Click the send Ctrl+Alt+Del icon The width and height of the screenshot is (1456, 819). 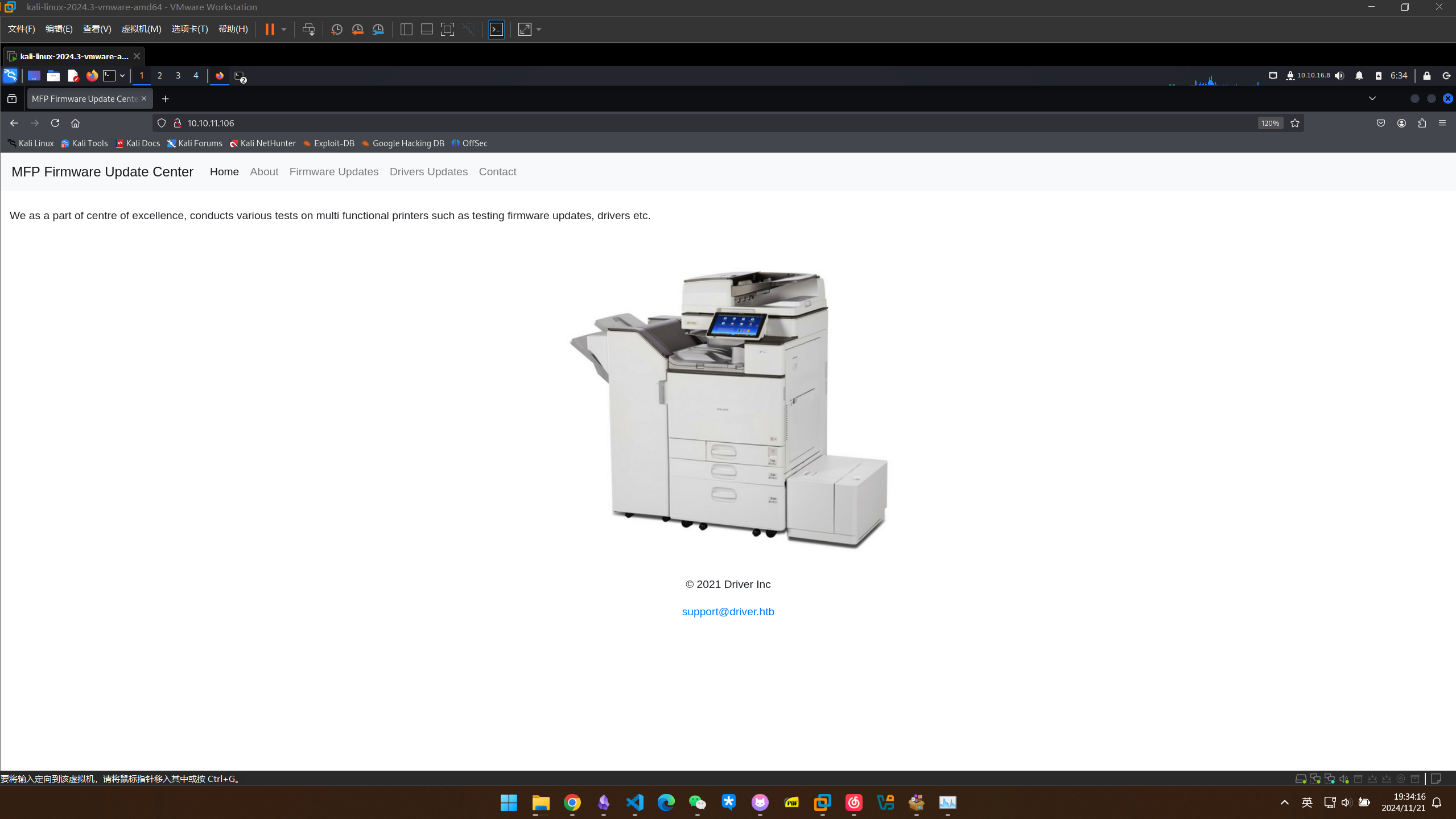click(308, 30)
